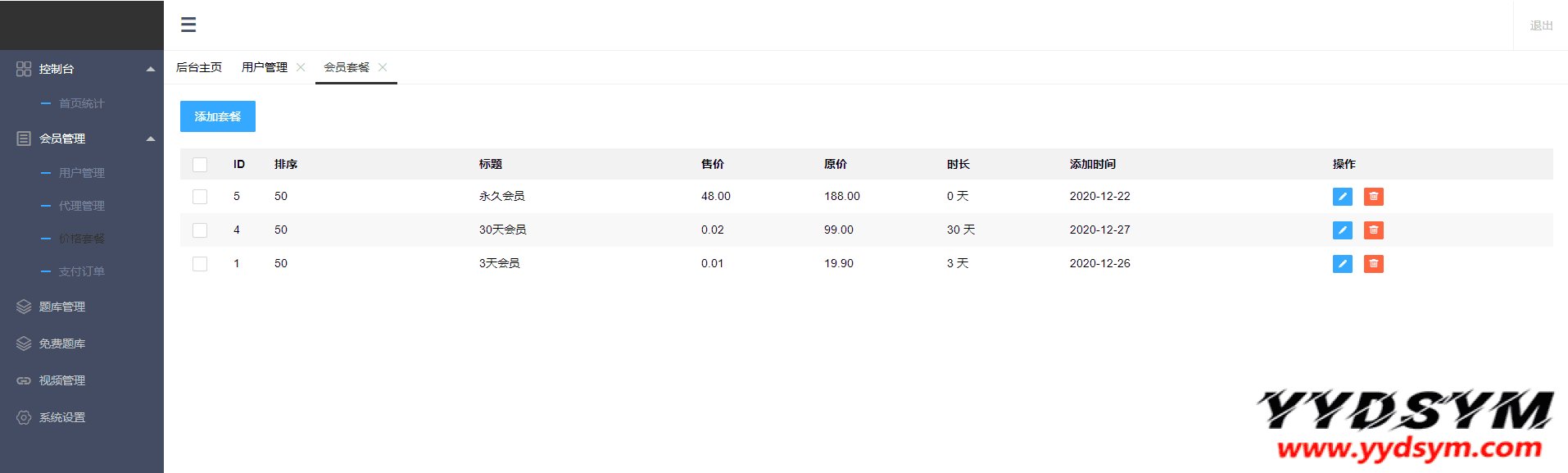The width and height of the screenshot is (1568, 473).
Task: Click the 添加套餐 button
Action: 218,116
